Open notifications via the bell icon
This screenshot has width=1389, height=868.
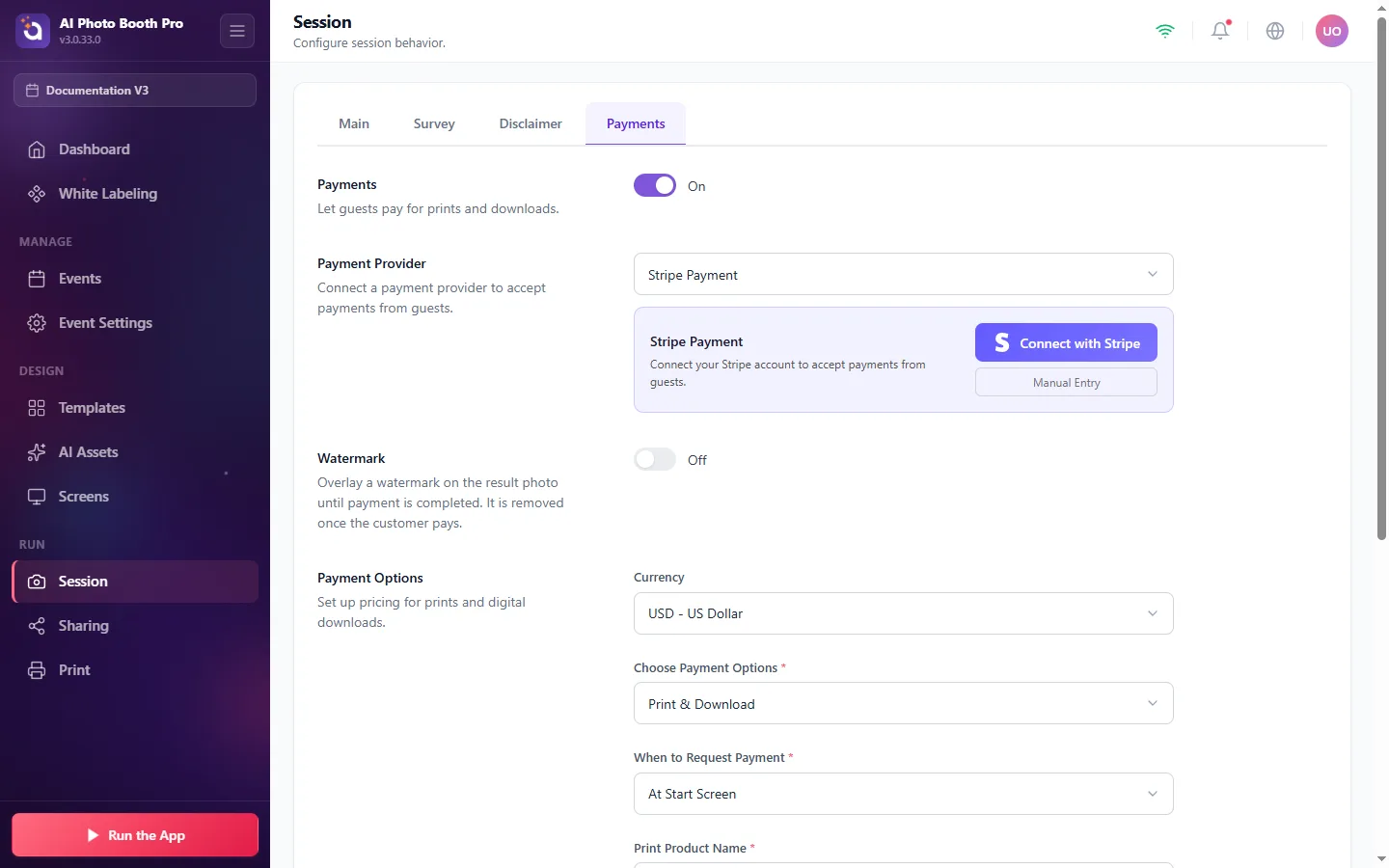1220,31
